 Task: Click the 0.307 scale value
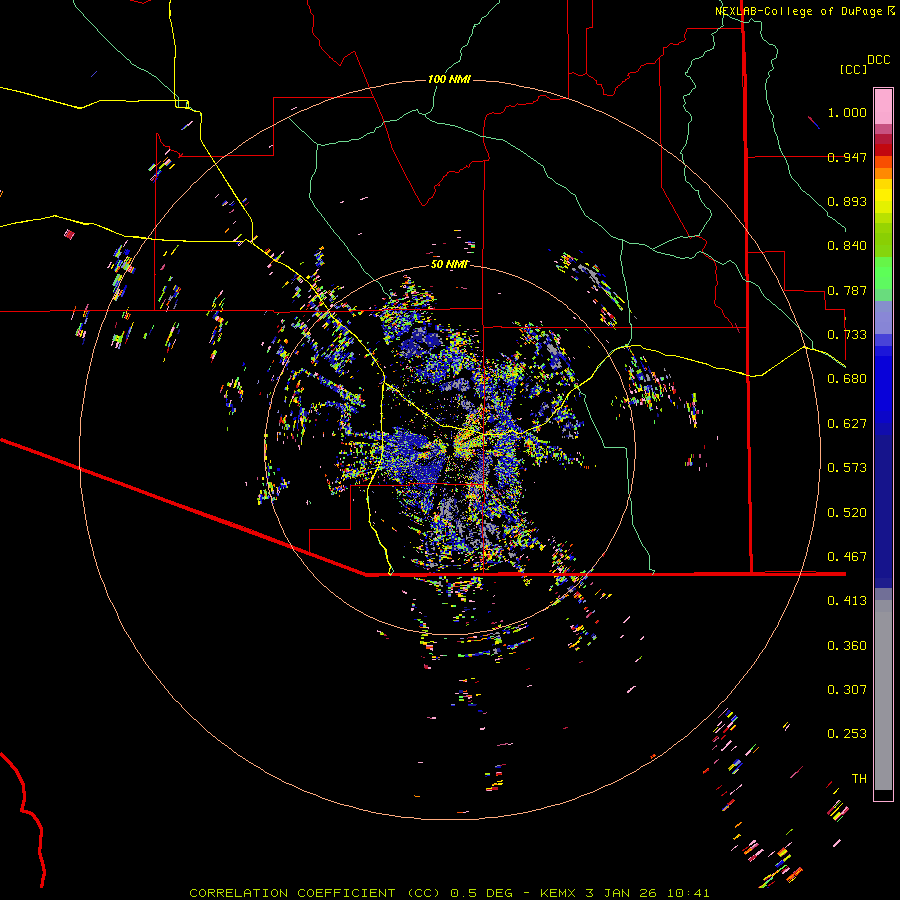pos(847,690)
